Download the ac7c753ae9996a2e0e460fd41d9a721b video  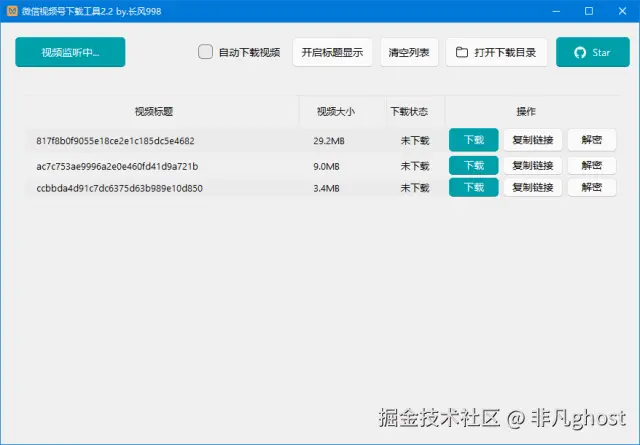click(x=473, y=165)
